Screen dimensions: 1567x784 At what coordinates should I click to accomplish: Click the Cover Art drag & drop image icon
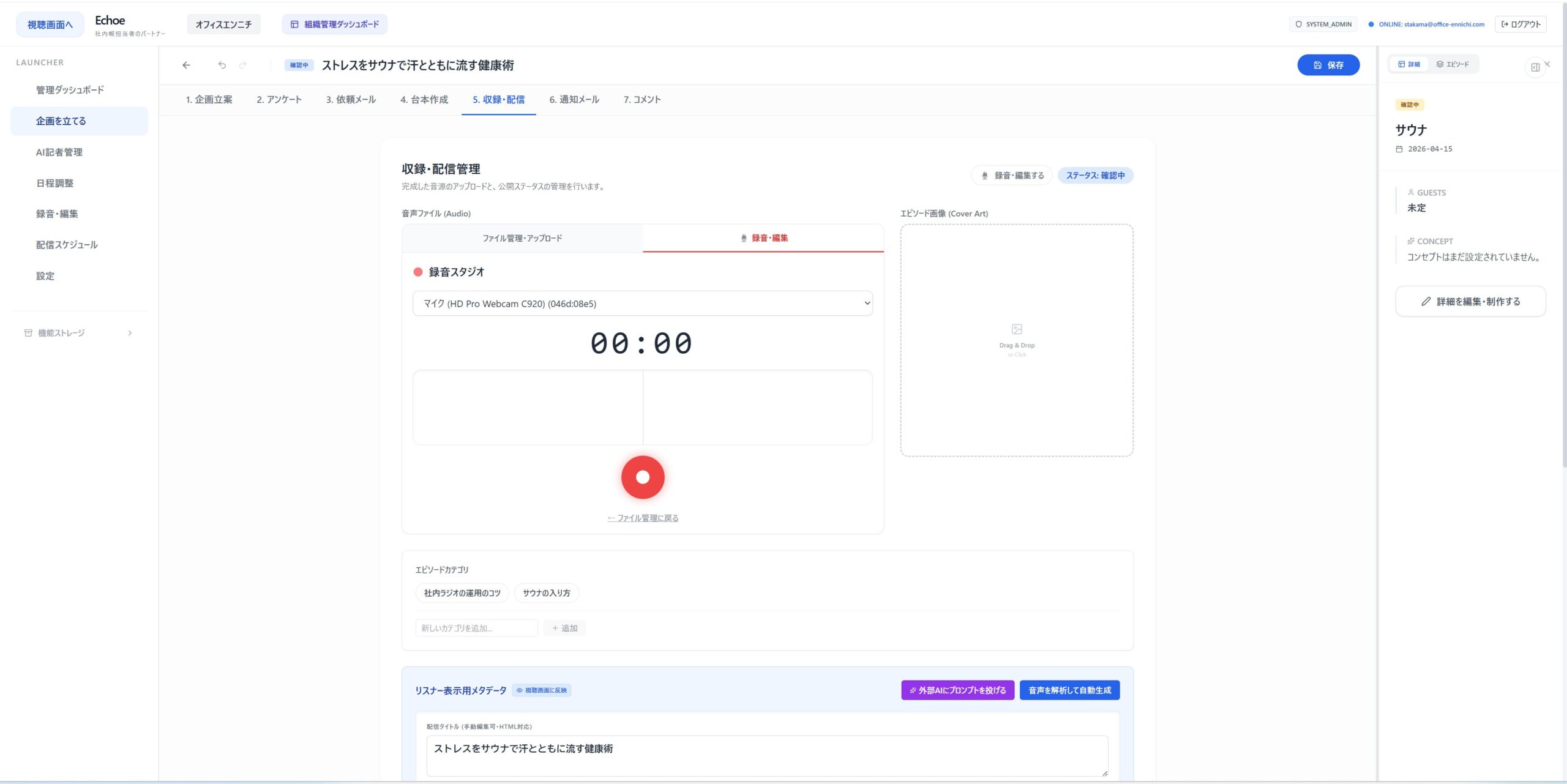pos(1017,329)
